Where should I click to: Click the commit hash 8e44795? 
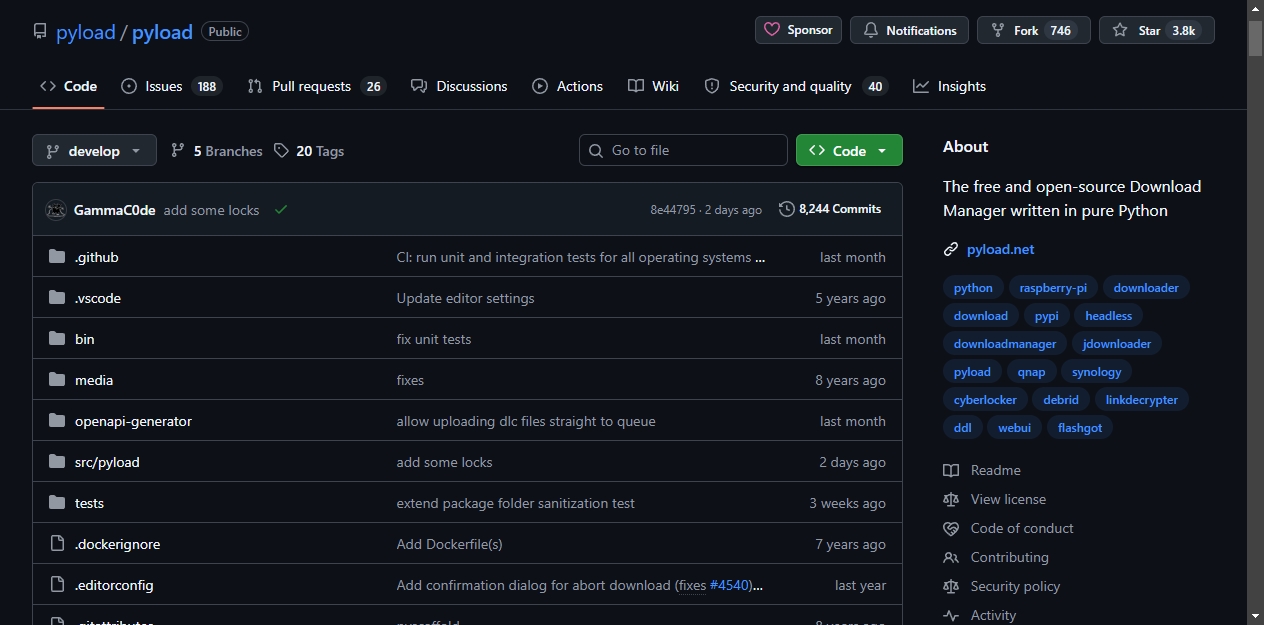pos(673,210)
